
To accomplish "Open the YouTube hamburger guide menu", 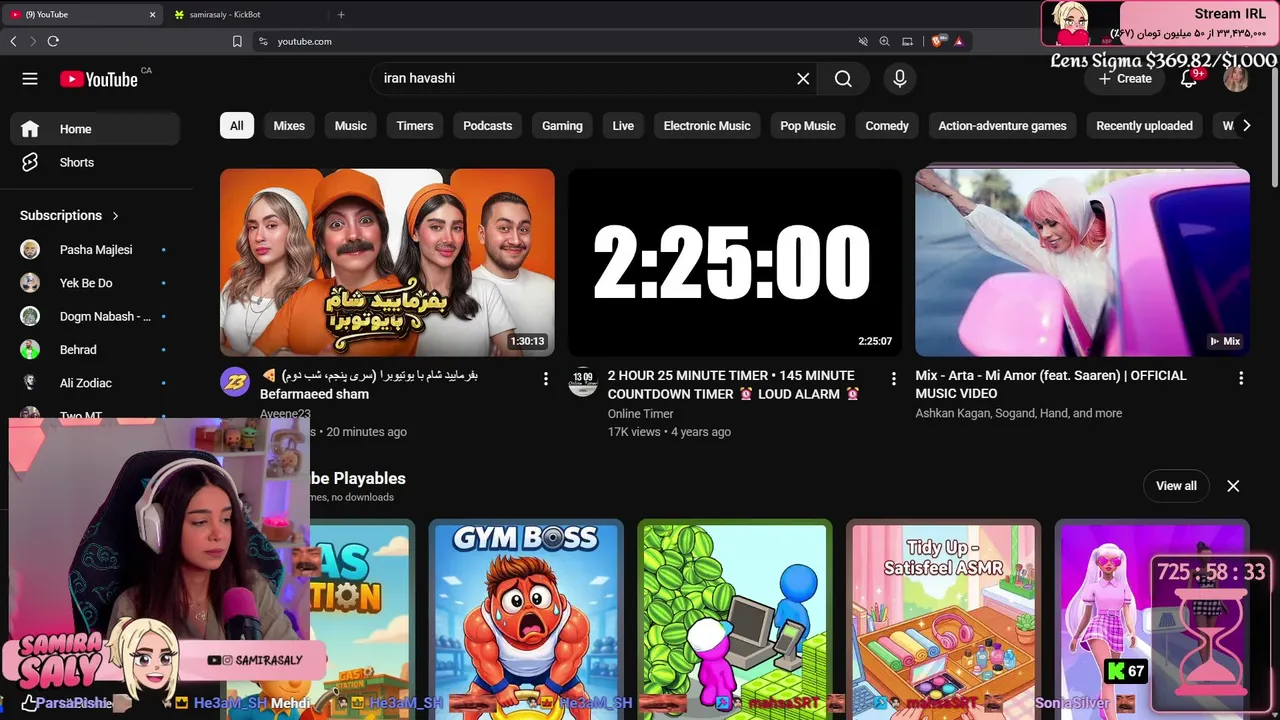I will tap(30, 79).
